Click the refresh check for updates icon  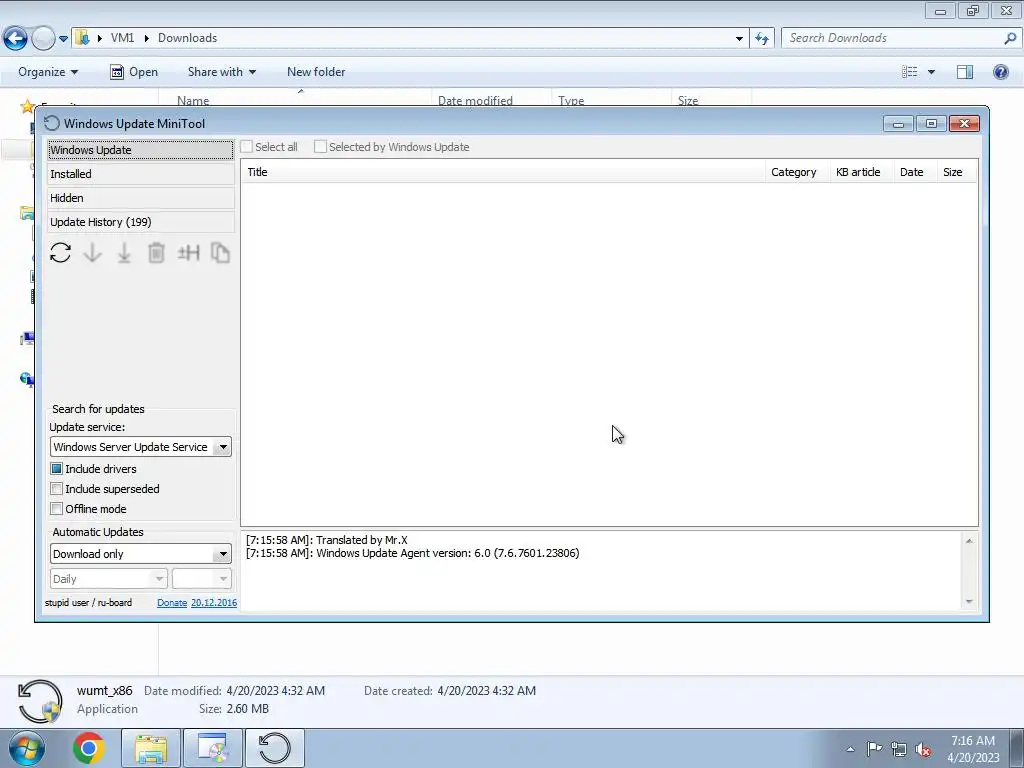coord(60,253)
